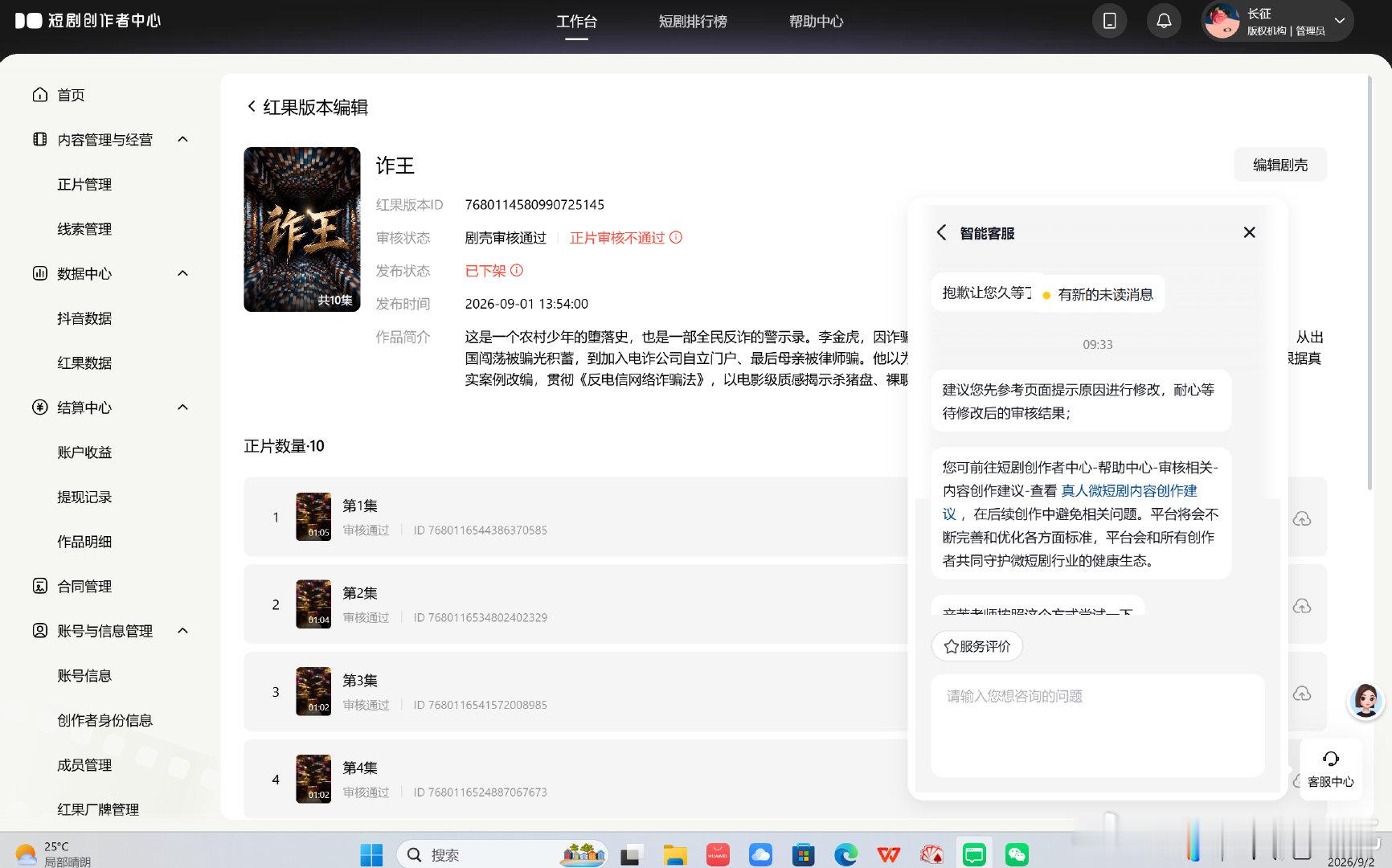1392x868 pixels.
Task: Open 账号信息 in the sidebar
Action: 84,676
